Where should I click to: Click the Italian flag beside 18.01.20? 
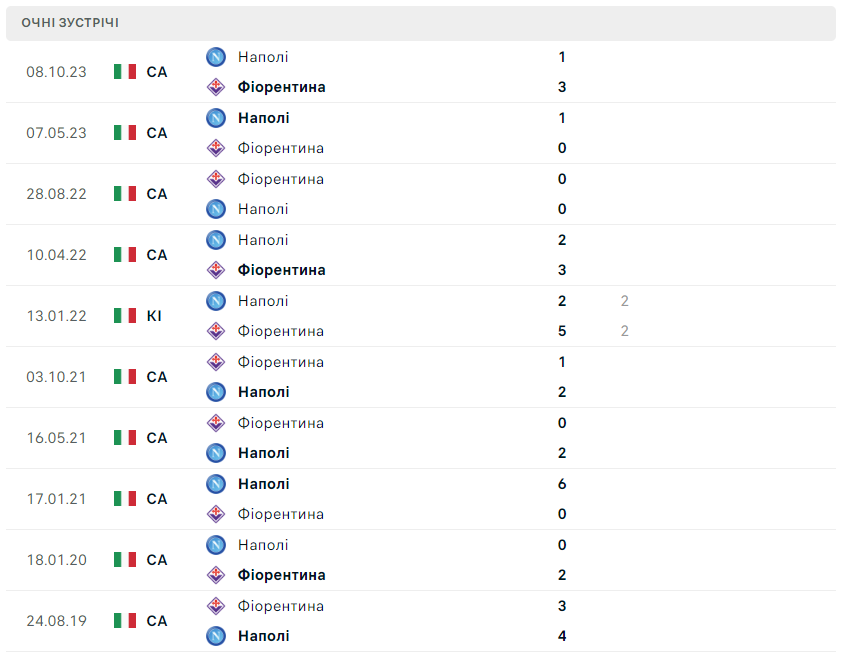tap(125, 560)
